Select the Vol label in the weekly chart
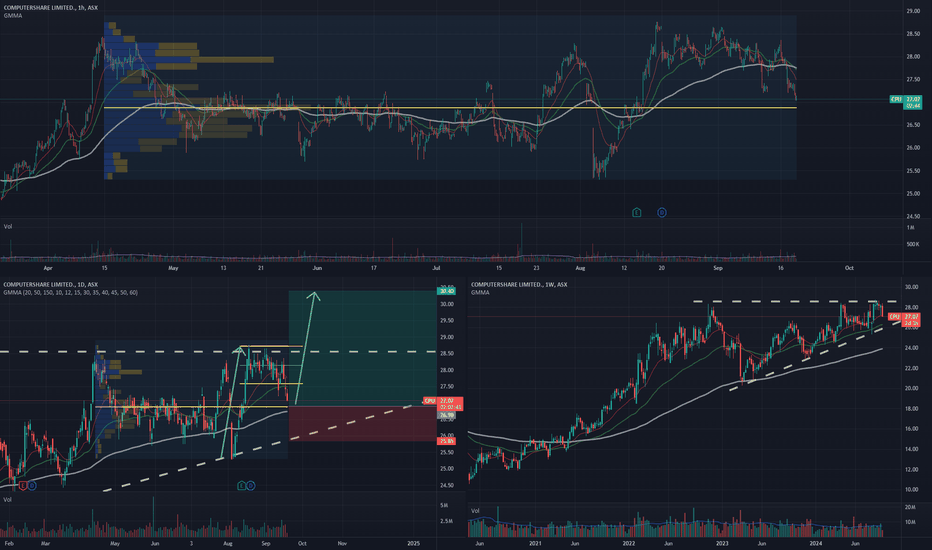This screenshot has height=550, width=932. [475, 511]
